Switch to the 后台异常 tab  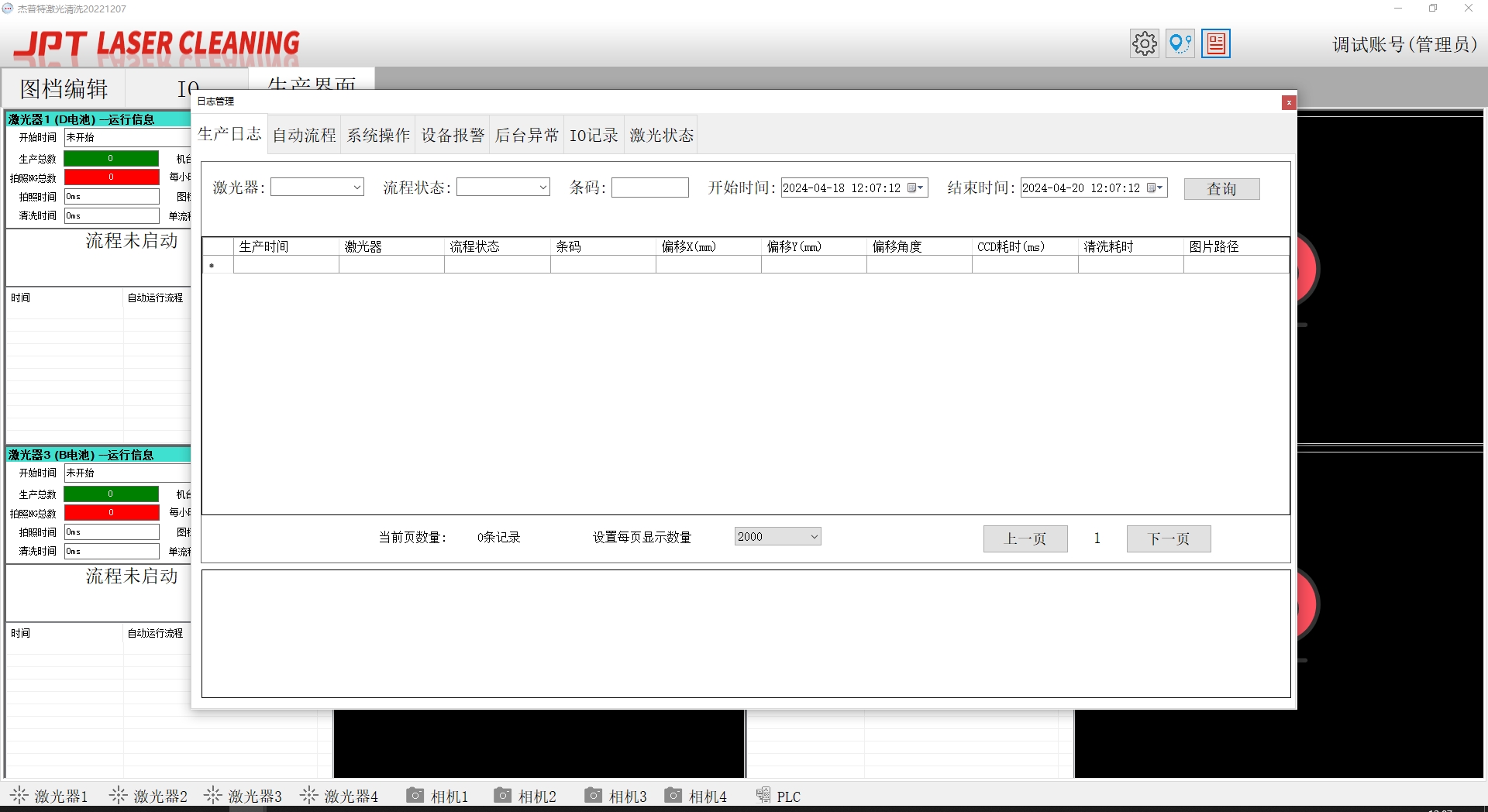526,135
